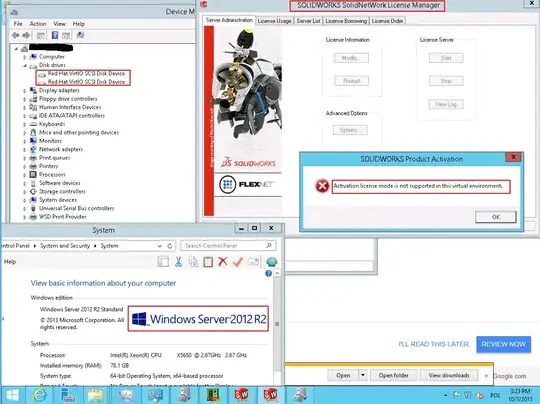
Task: Click the Reread button under License Information
Action: tap(351, 81)
